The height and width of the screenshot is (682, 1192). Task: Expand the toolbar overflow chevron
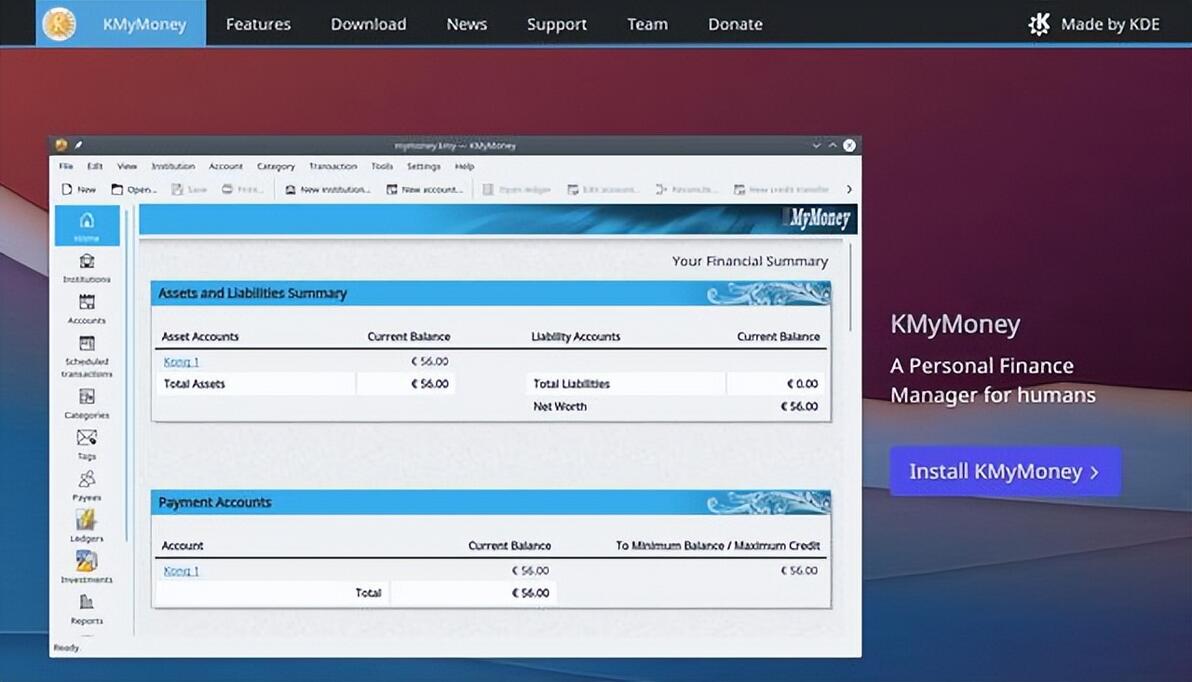tap(849, 189)
